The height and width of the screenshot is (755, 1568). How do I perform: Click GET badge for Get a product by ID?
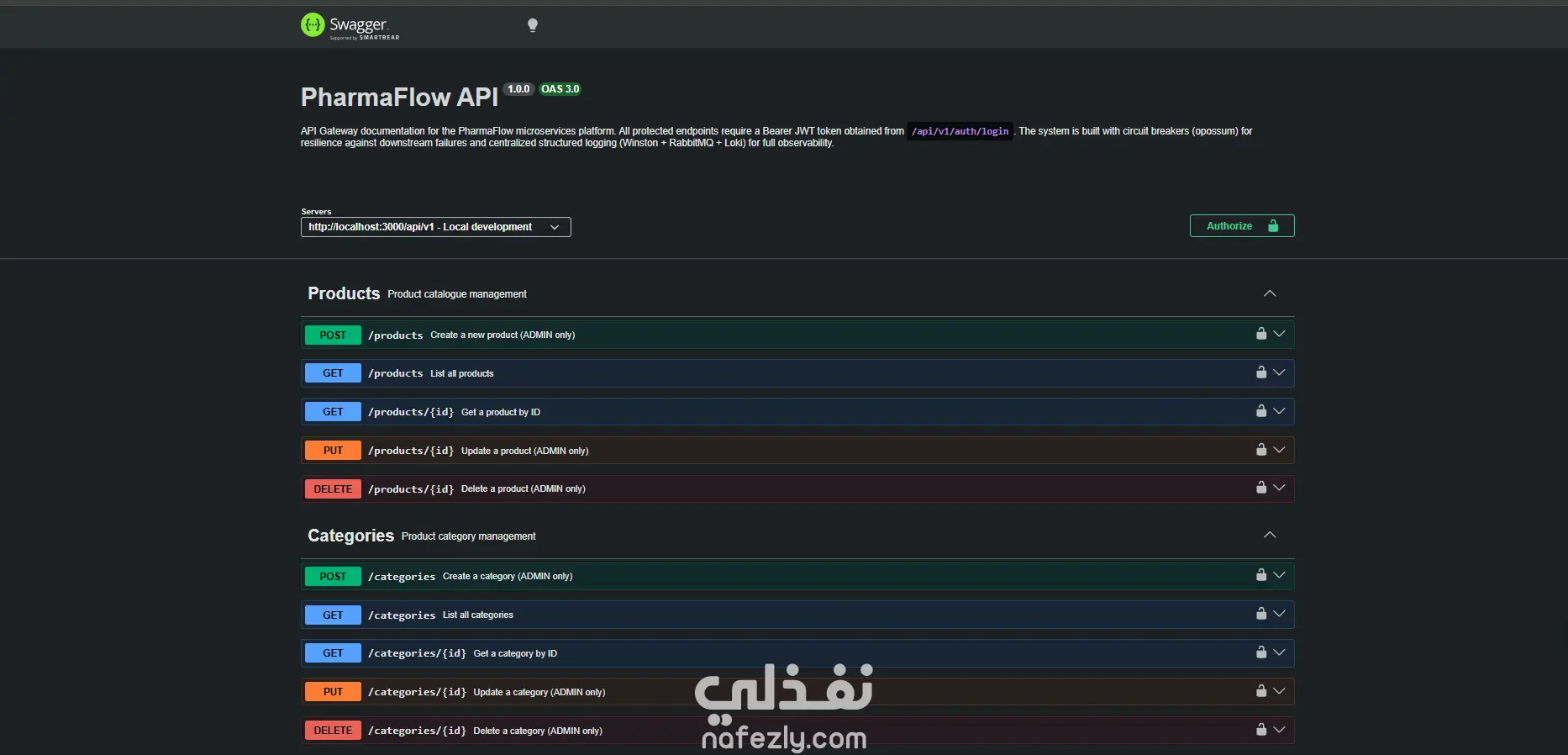333,412
